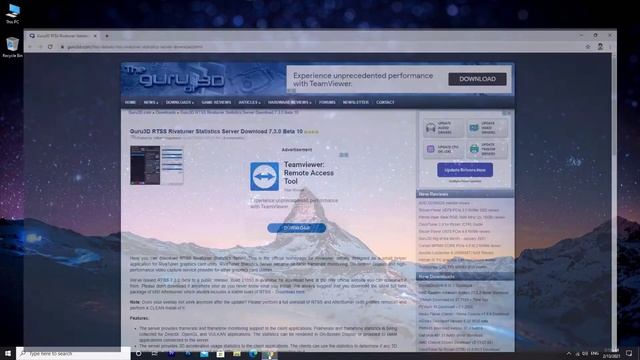Click the browser back arrow
The width and height of the screenshot is (640, 360).
click(x=30, y=47)
